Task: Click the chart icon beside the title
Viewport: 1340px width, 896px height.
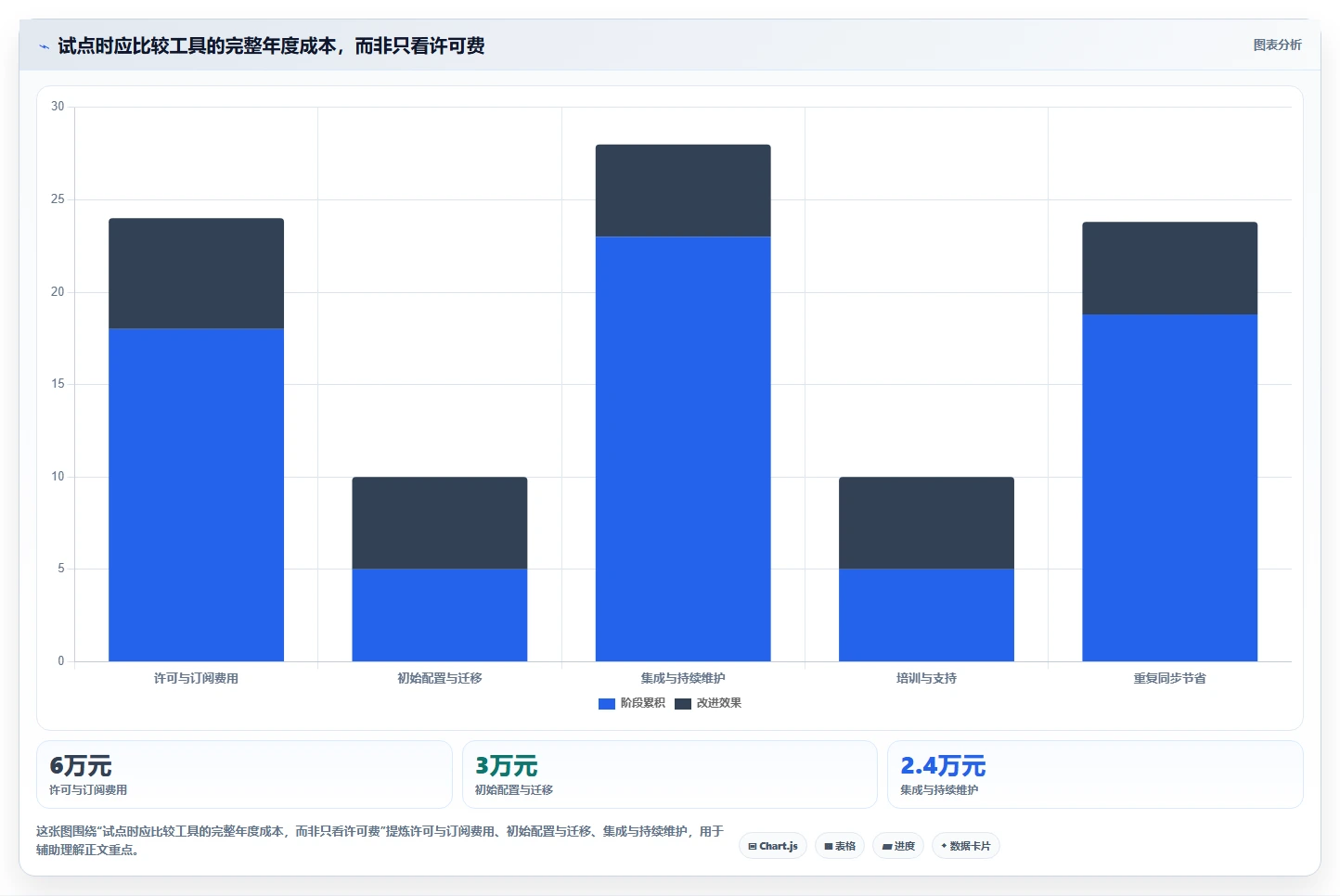Action: [x=44, y=46]
